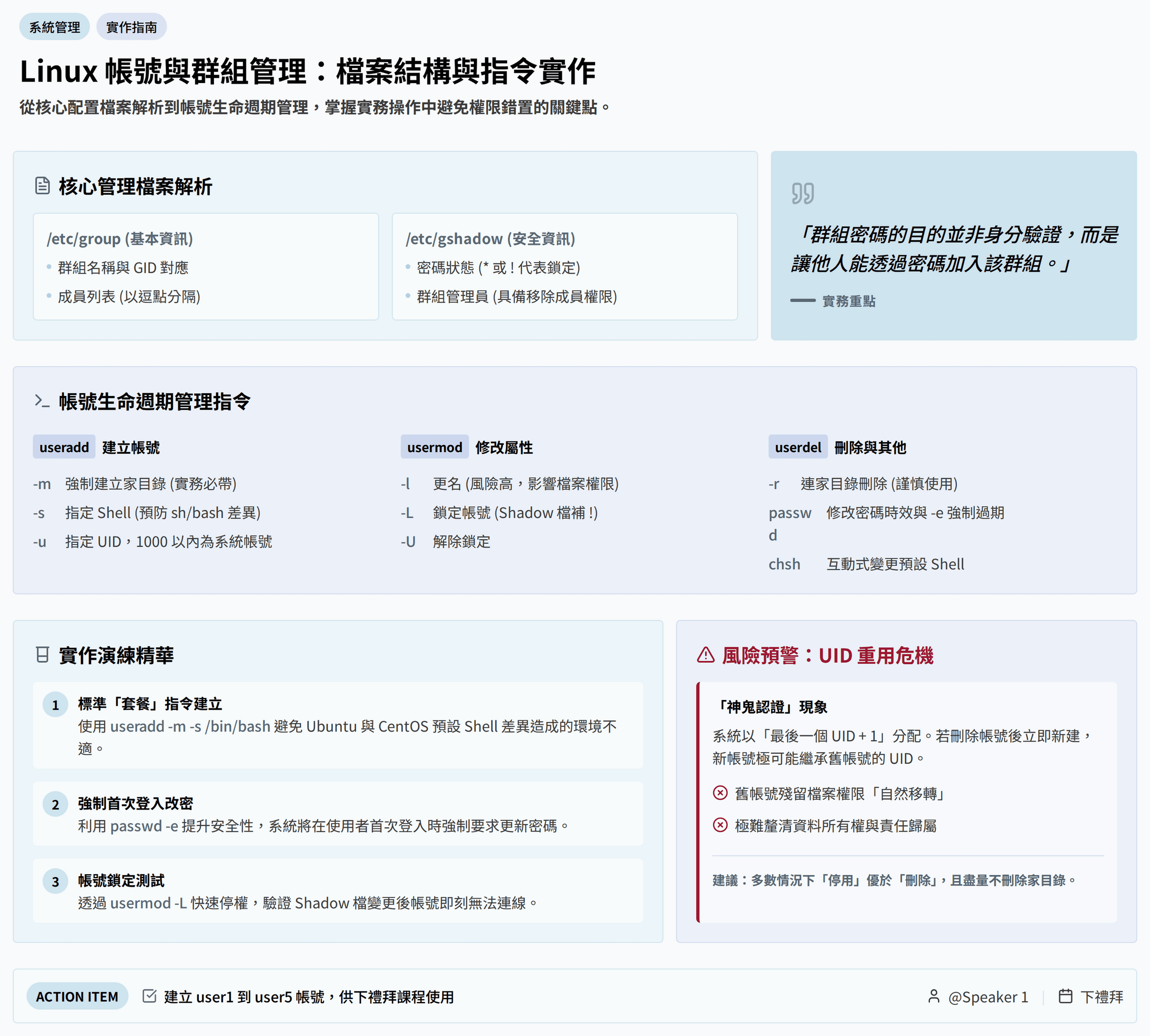Screen dimensions: 1150x1036
Task: Click the @Speaker 1 assignee text
Action: [988, 997]
